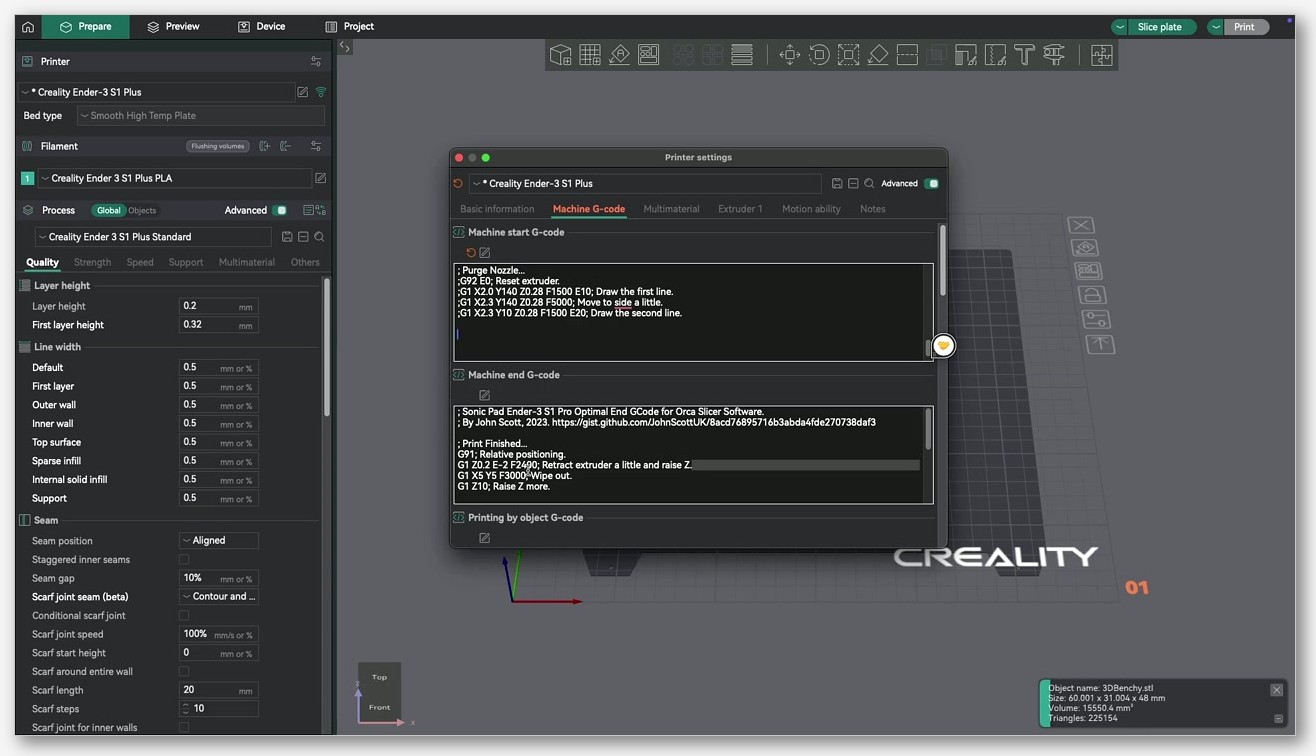1316x756 pixels.
Task: Select the Support painting tool
Action: click(x=965, y=55)
